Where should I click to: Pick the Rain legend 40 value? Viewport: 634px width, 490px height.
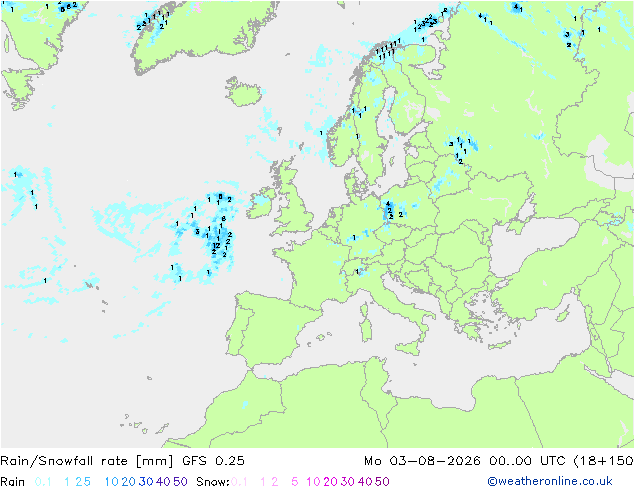coord(163,482)
